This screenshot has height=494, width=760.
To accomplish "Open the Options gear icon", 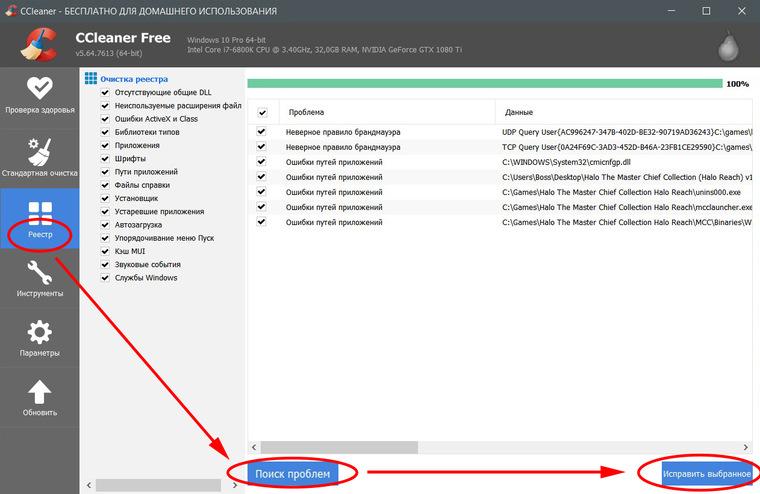I will [40, 332].
